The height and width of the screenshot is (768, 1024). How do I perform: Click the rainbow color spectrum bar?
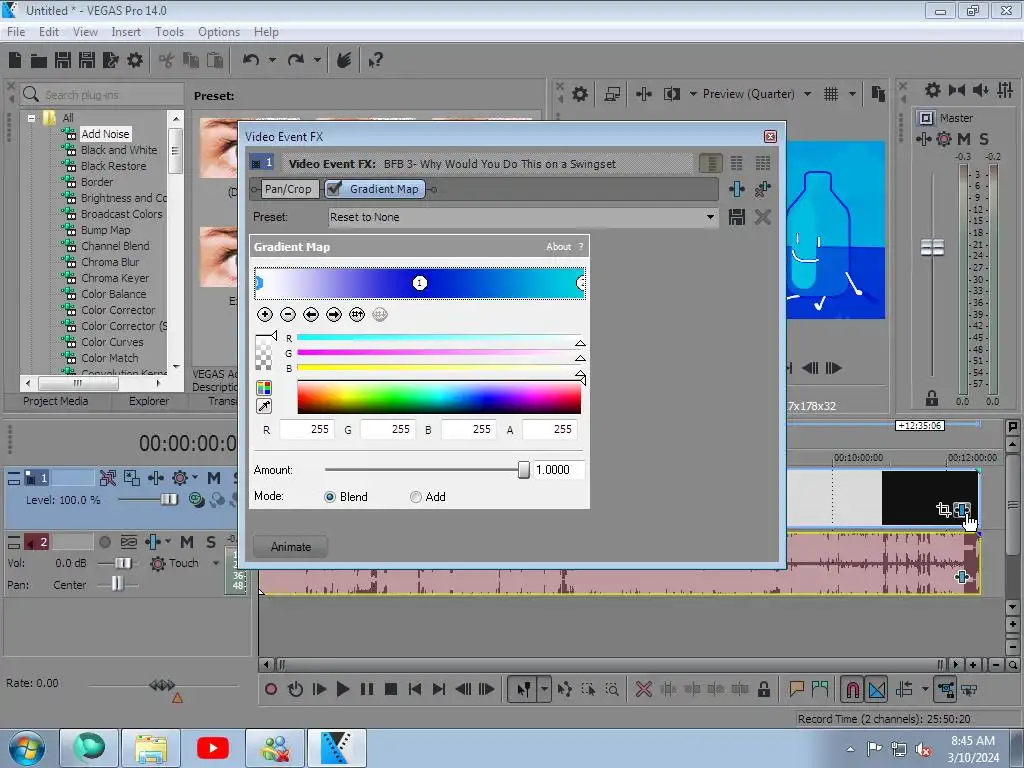(x=439, y=398)
